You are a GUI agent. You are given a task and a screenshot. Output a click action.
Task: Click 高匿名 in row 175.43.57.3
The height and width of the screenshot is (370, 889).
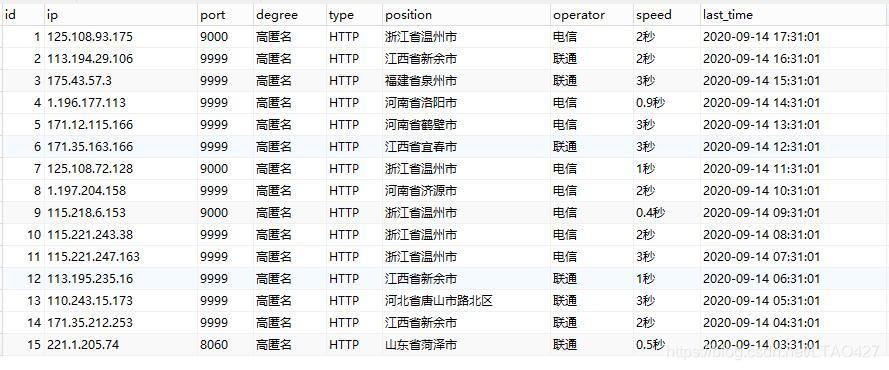[x=274, y=81]
